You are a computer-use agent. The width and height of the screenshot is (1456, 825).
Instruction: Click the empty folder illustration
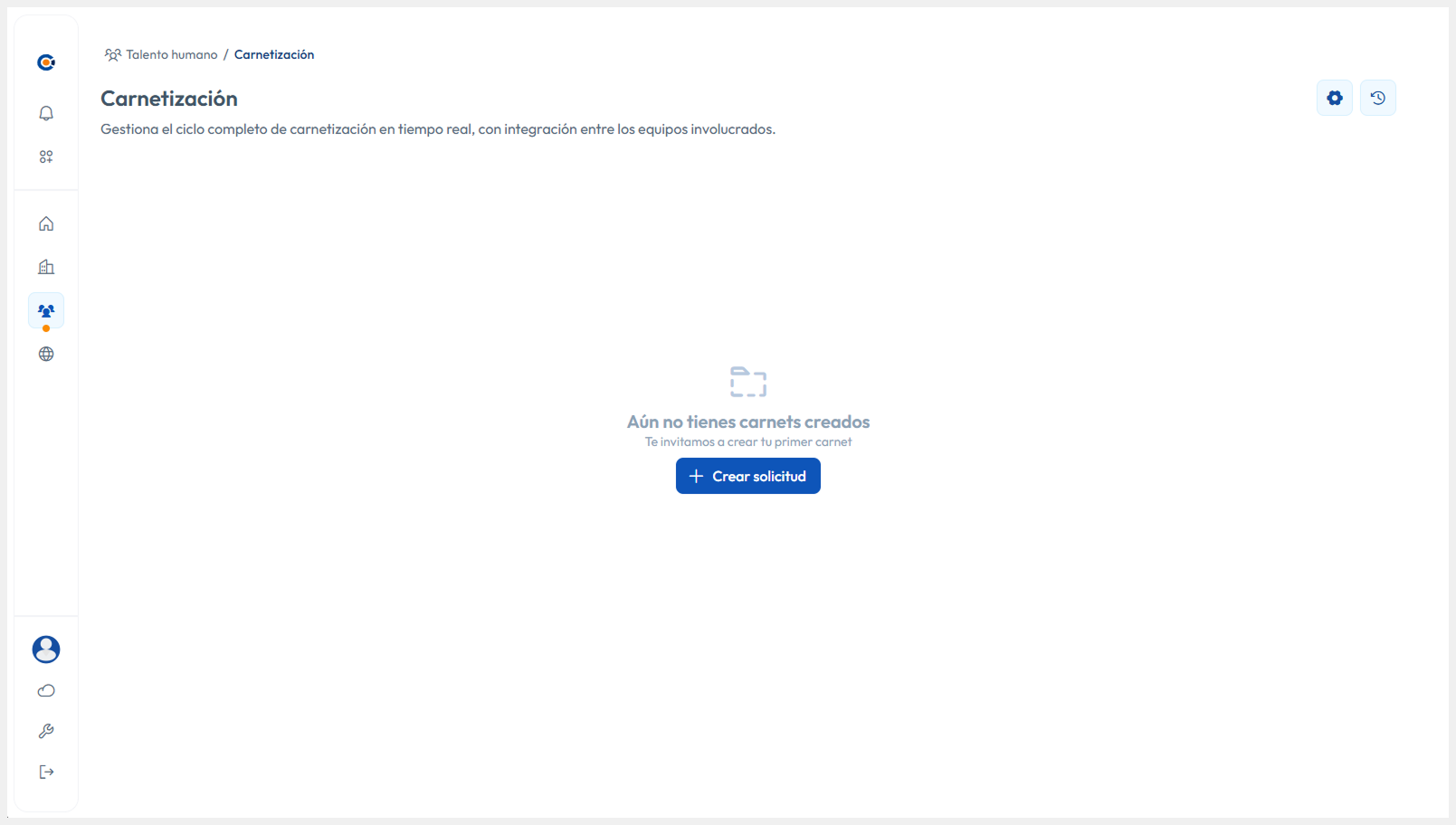click(748, 382)
